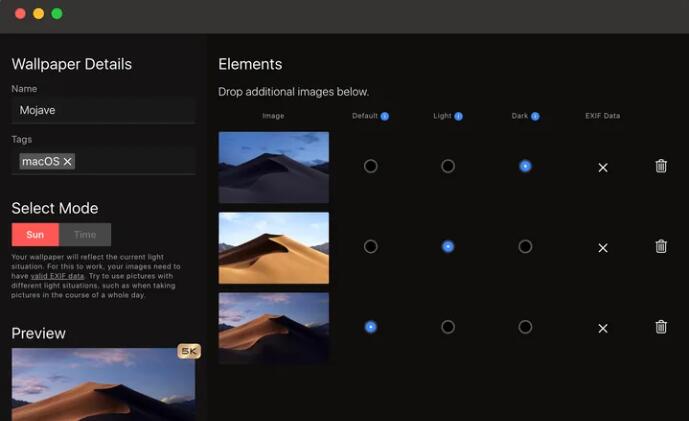Click the 5K badge on the preview
This screenshot has height=421, width=689.
click(x=188, y=351)
